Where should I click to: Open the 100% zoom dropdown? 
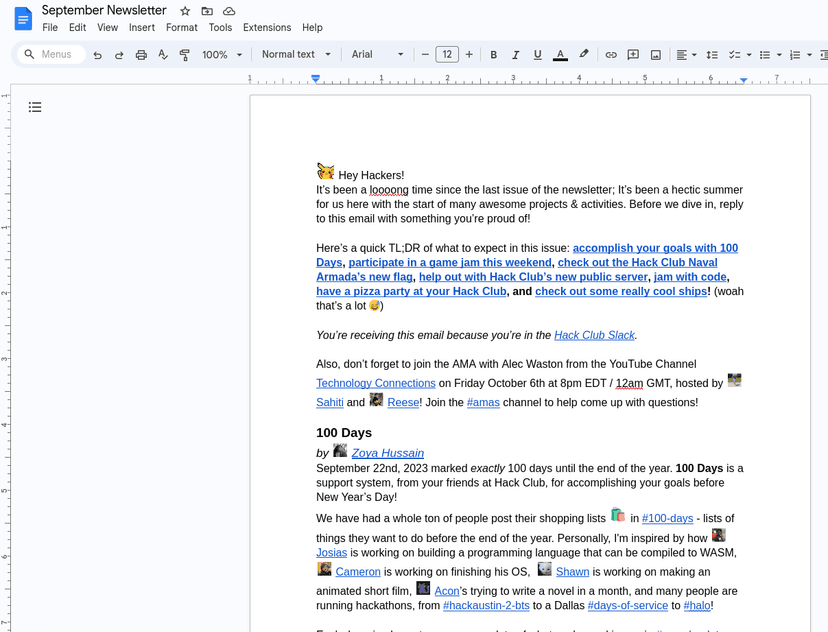click(222, 55)
